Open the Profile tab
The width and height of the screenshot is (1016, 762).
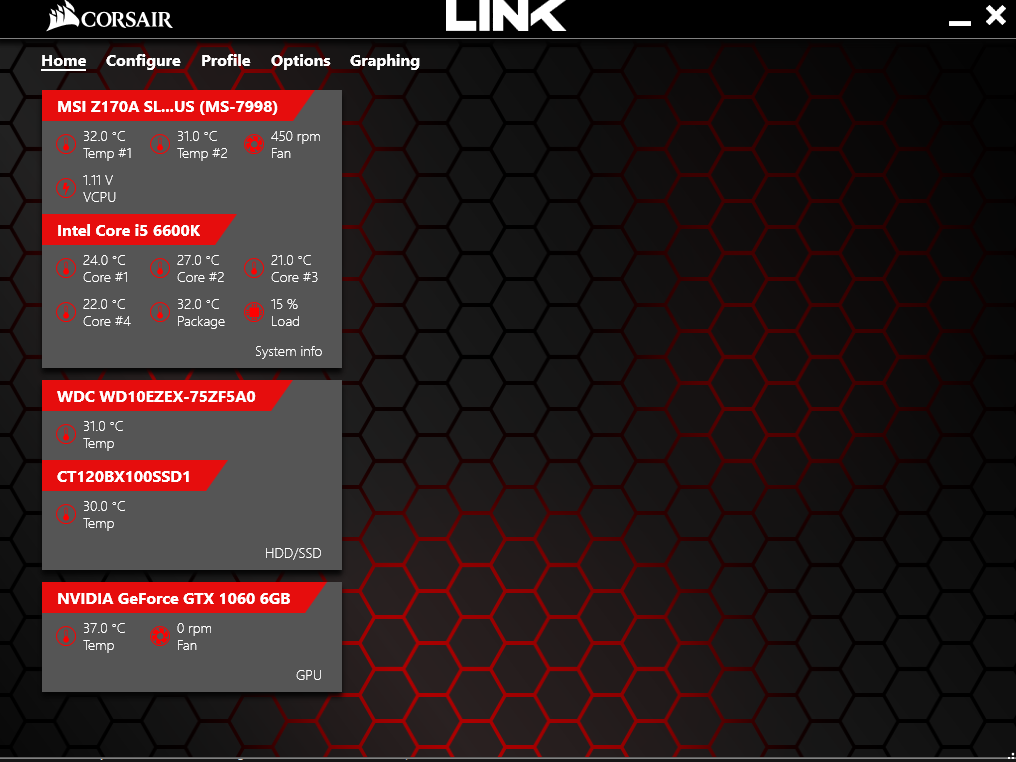(x=225, y=61)
